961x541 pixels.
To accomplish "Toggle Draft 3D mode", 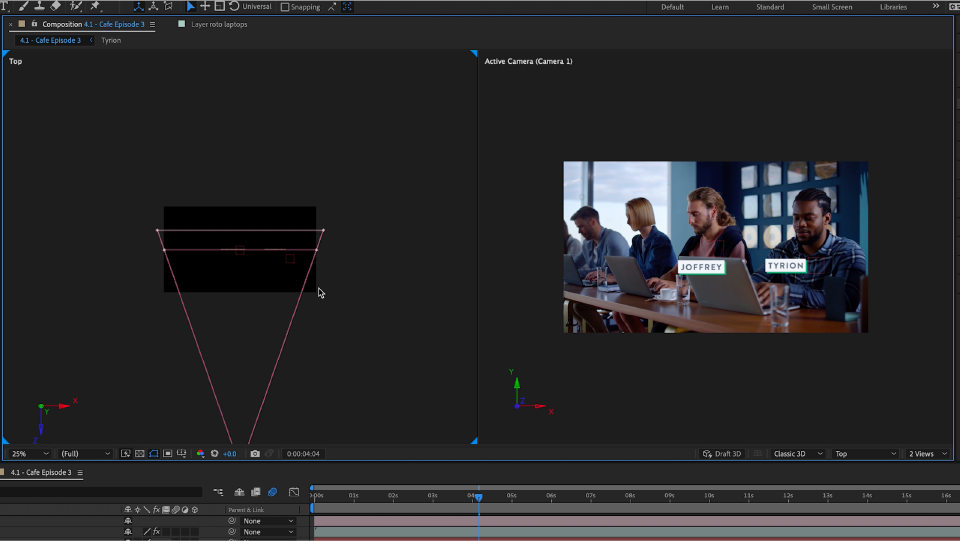I will [722, 454].
